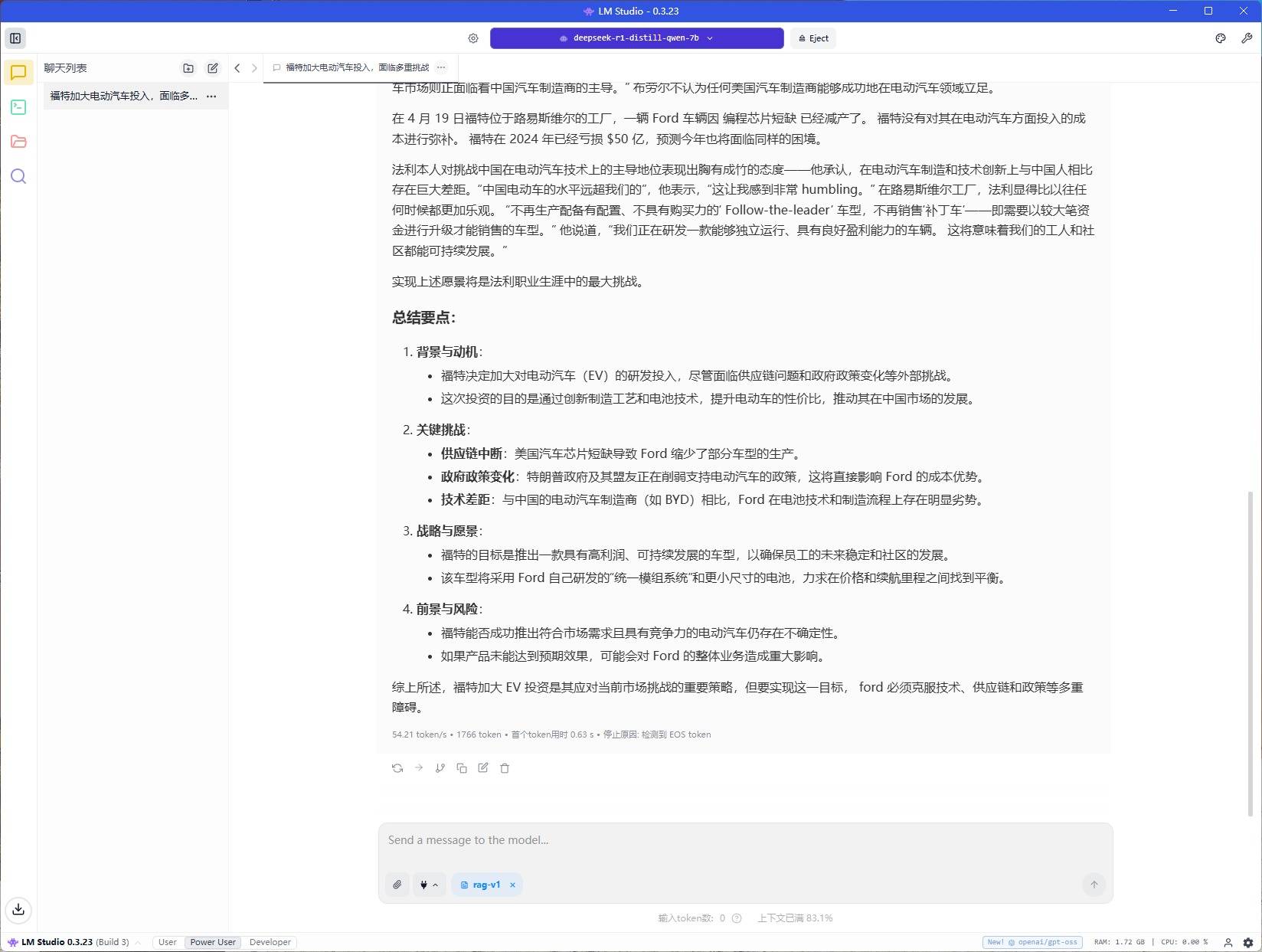Eject the loaded model

coord(813,38)
